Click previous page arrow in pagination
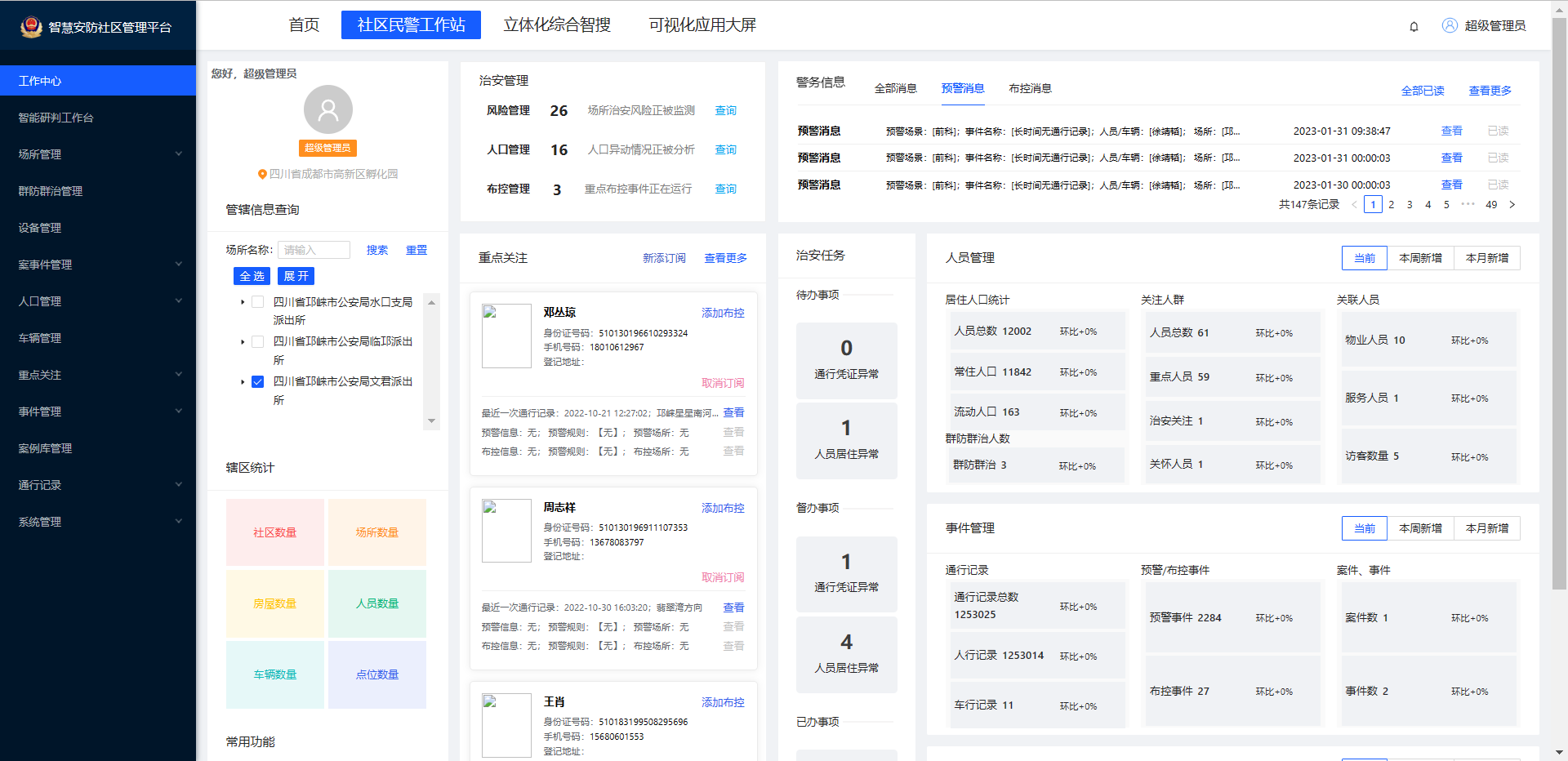Viewport: 1568px width, 761px height. (1354, 205)
